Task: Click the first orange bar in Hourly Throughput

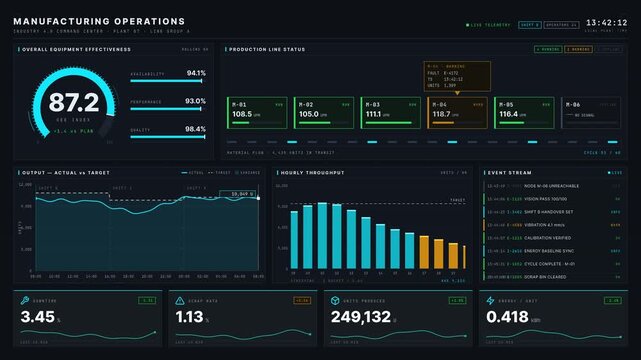Action: (424, 252)
